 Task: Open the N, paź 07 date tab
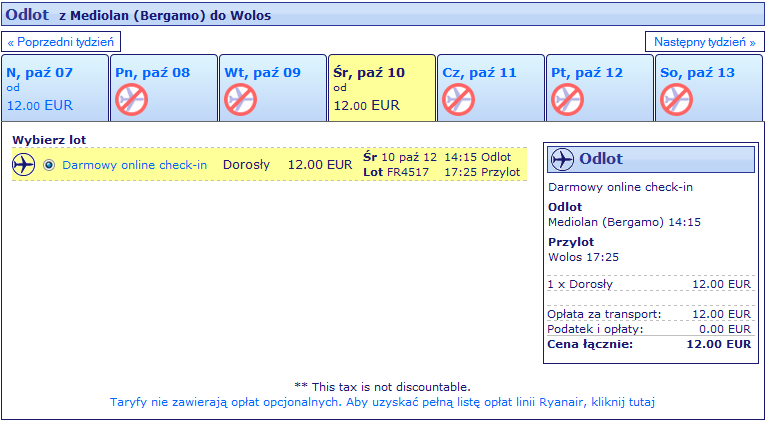point(55,88)
